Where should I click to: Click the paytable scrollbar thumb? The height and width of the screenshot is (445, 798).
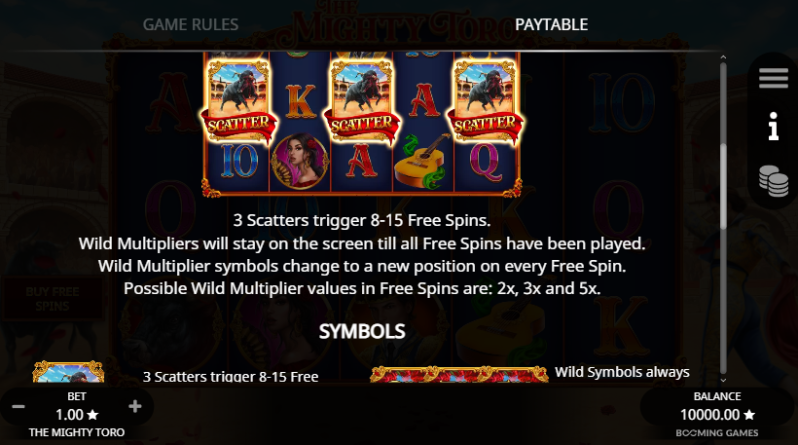(723, 186)
